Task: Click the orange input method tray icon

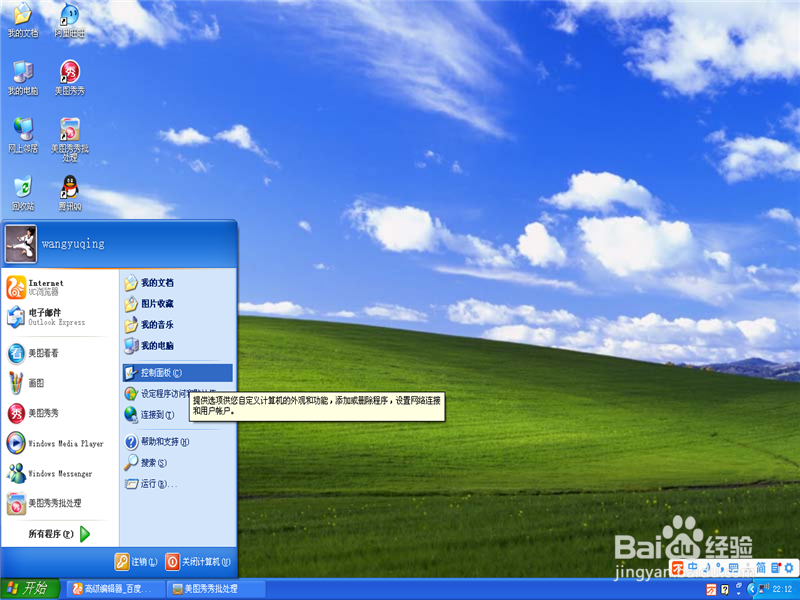Action: tap(711, 590)
